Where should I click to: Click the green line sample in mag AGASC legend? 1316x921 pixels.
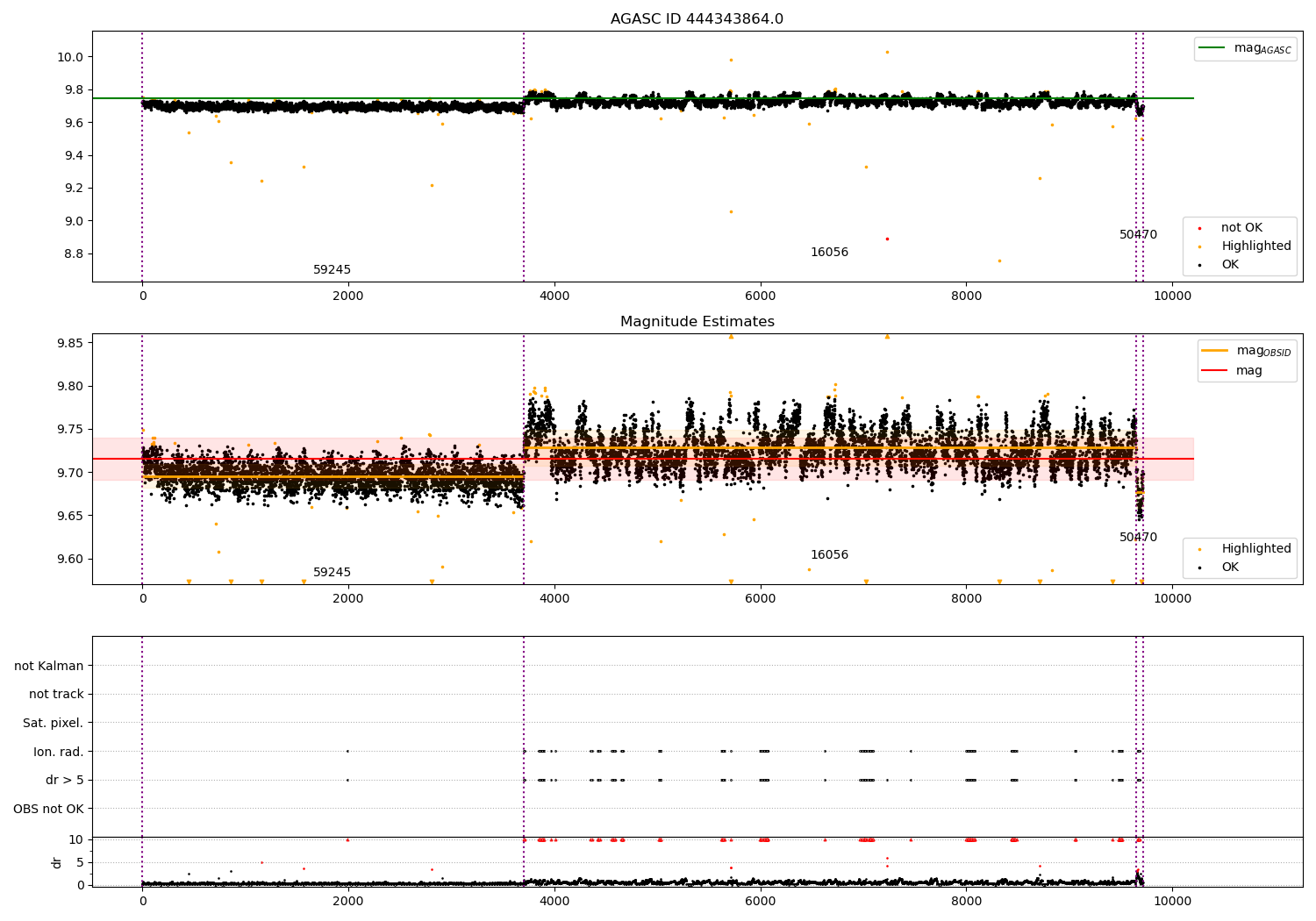[1212, 48]
